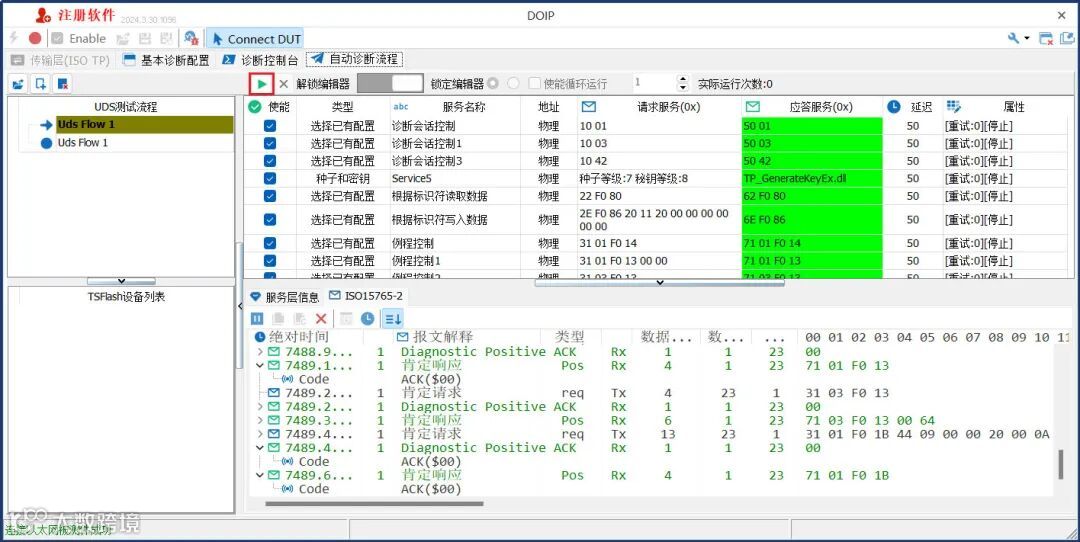Click the Connect DUT button
This screenshot has width=1080, height=542.
[x=255, y=39]
